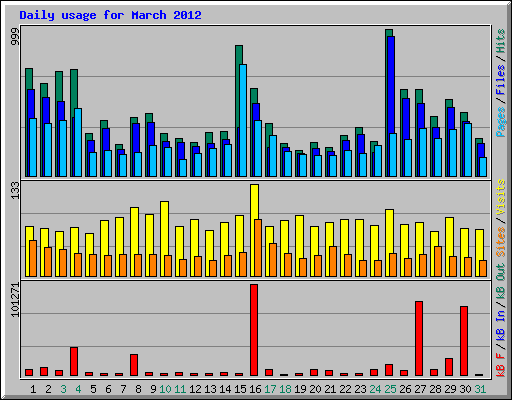Click the 'Hits' legend label
The image size is (512, 400).
501,41
